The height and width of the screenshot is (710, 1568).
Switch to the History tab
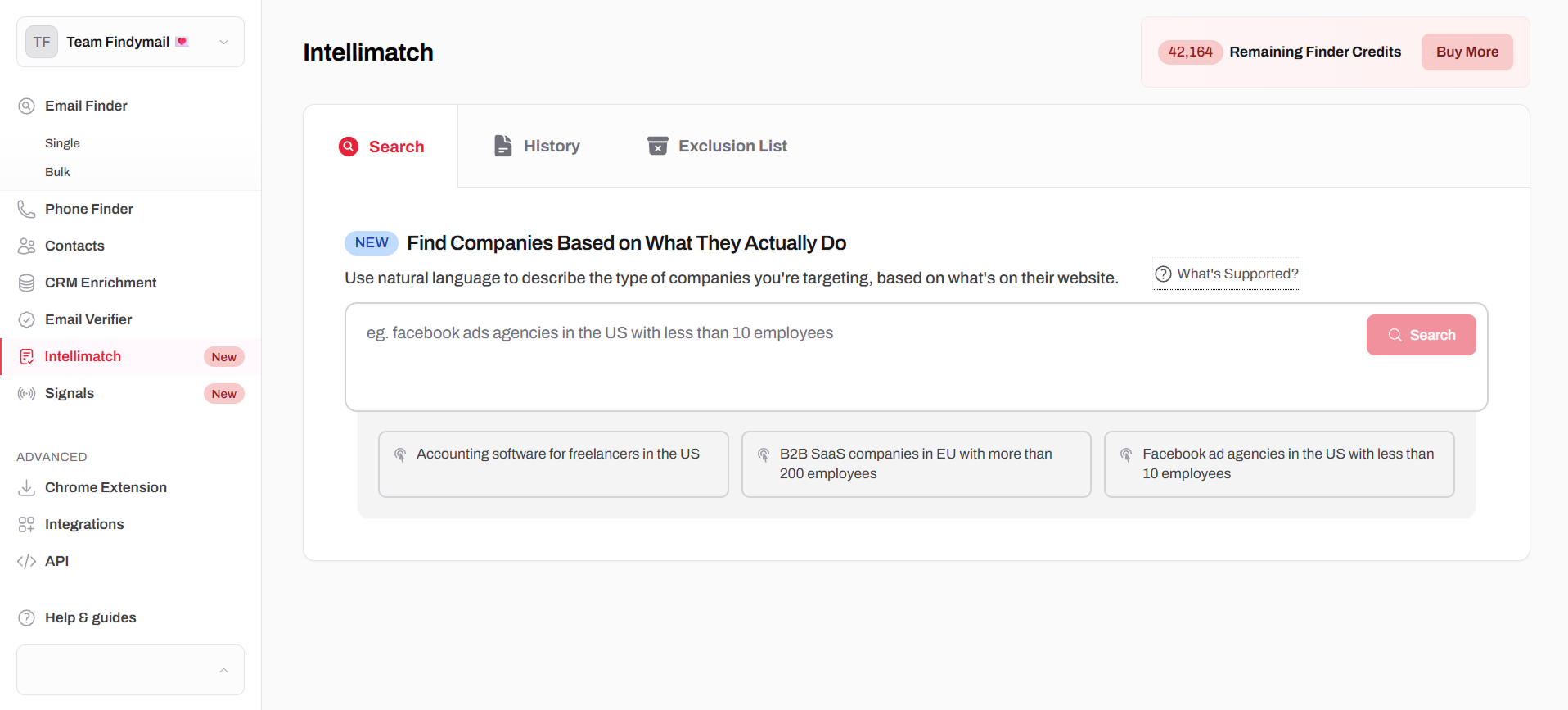coord(538,146)
